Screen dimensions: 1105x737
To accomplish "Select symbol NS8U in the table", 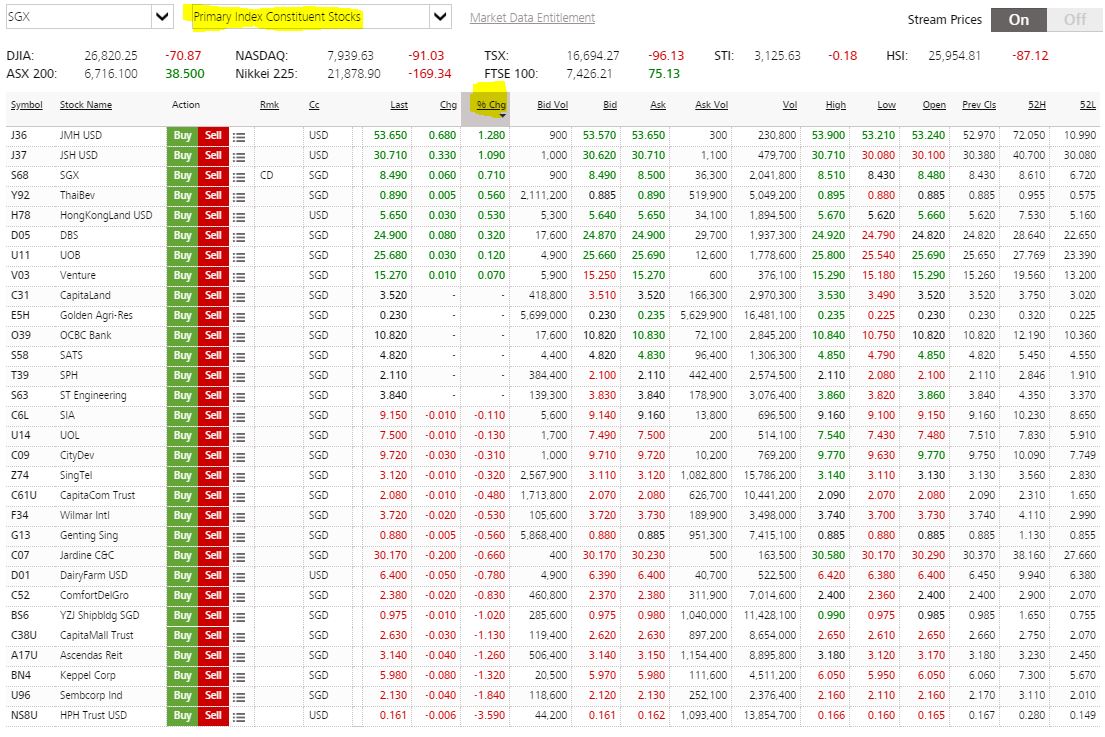I will (24, 715).
